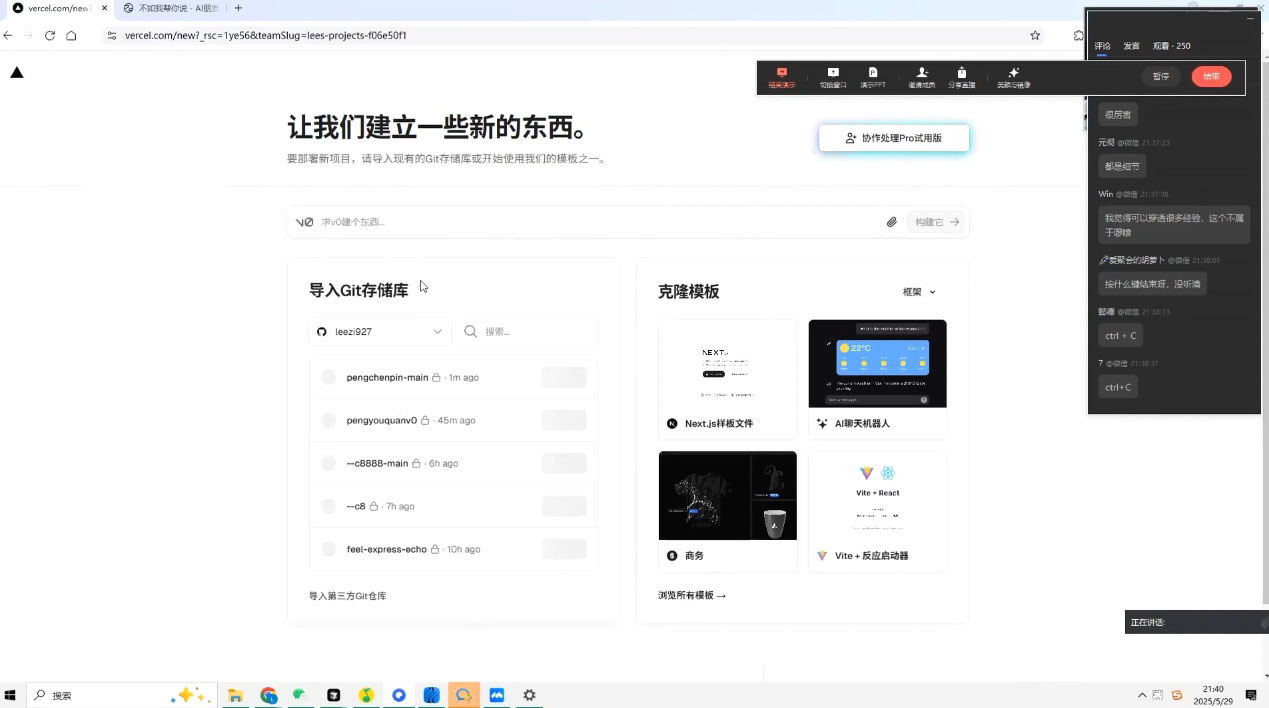Switch to the 发言 tab in live panel
This screenshot has width=1269, height=708.
click(x=1131, y=45)
